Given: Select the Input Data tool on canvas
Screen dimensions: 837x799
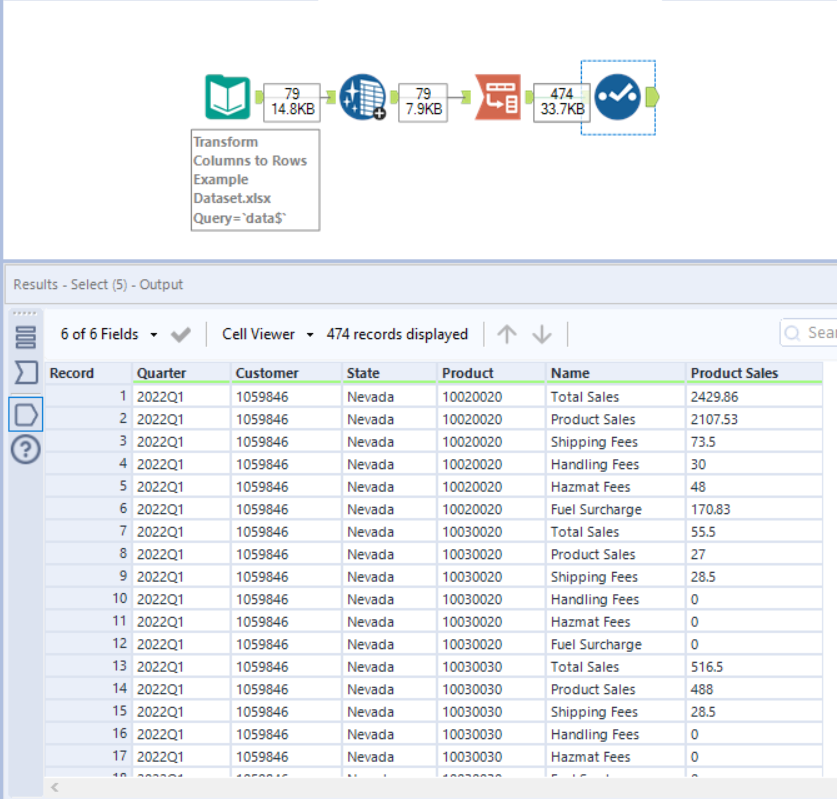Looking at the screenshot, I should click(227, 97).
